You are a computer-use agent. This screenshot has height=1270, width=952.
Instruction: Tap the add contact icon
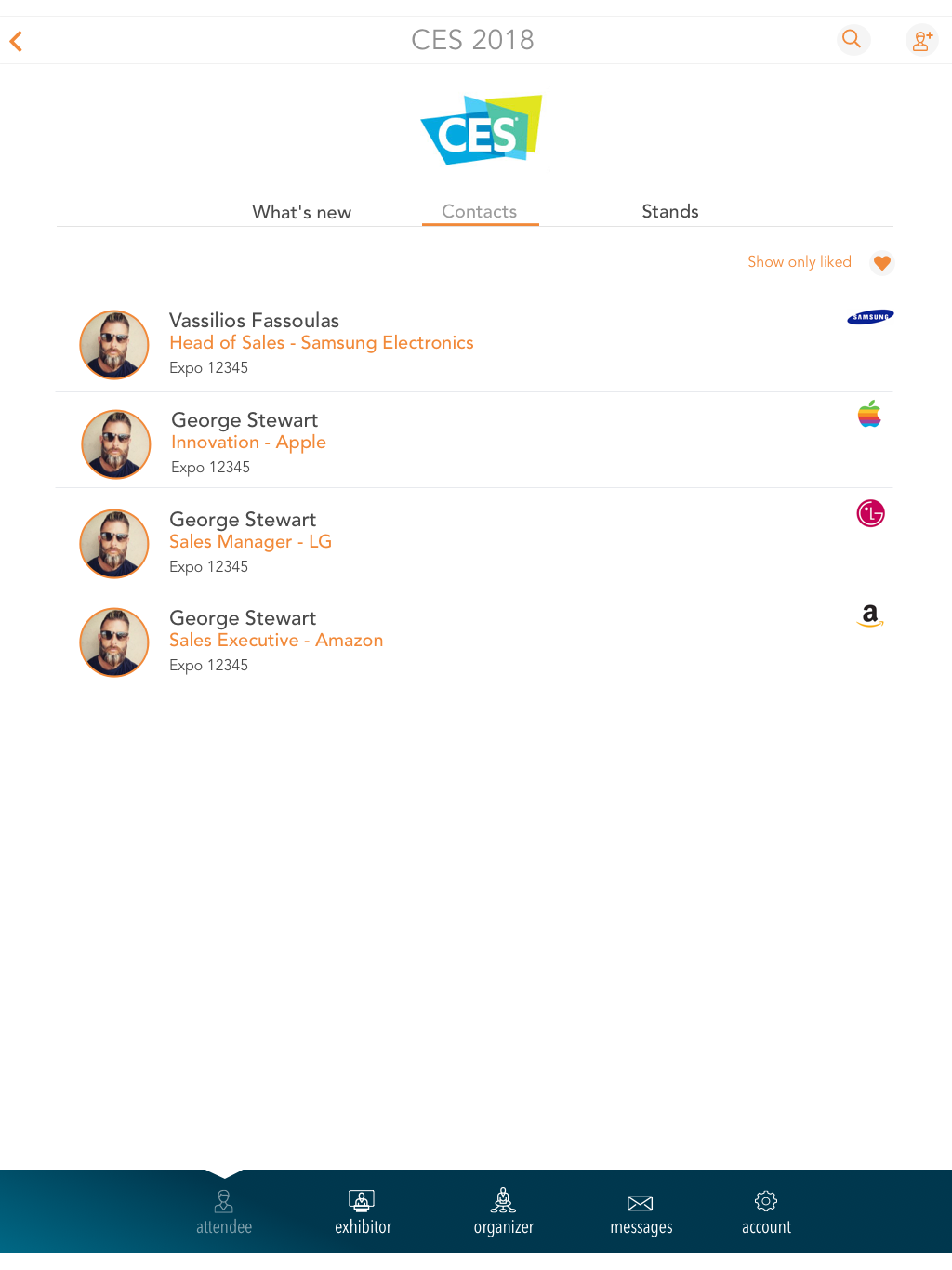tap(922, 40)
